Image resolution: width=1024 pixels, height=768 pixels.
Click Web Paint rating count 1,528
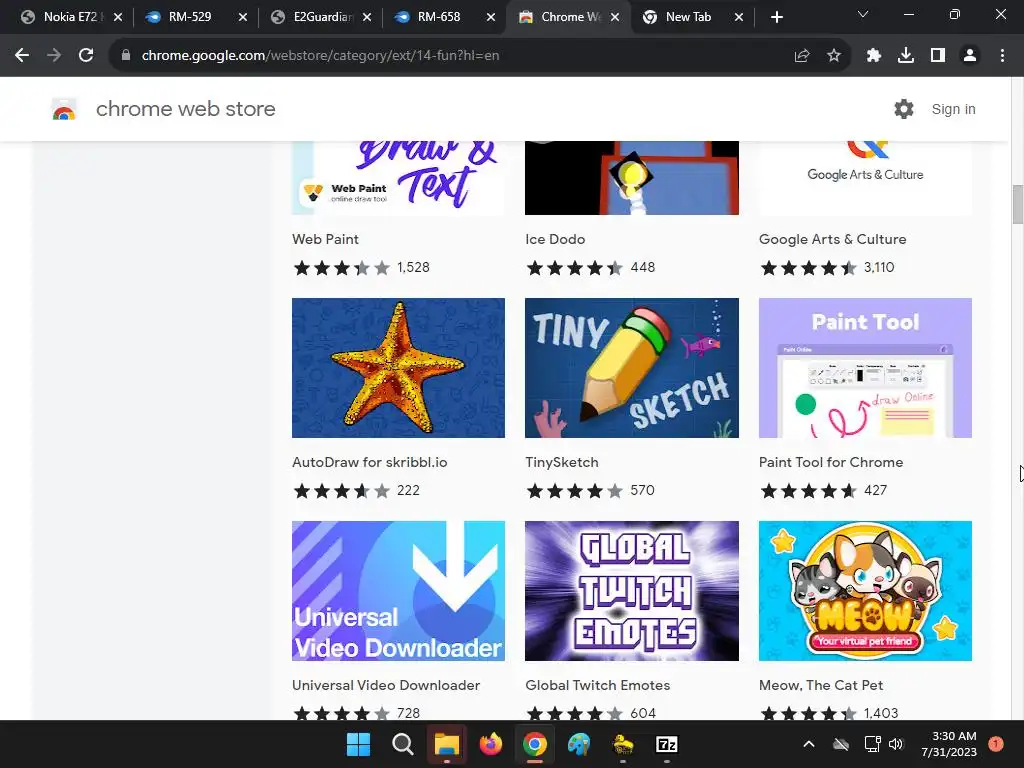413,267
